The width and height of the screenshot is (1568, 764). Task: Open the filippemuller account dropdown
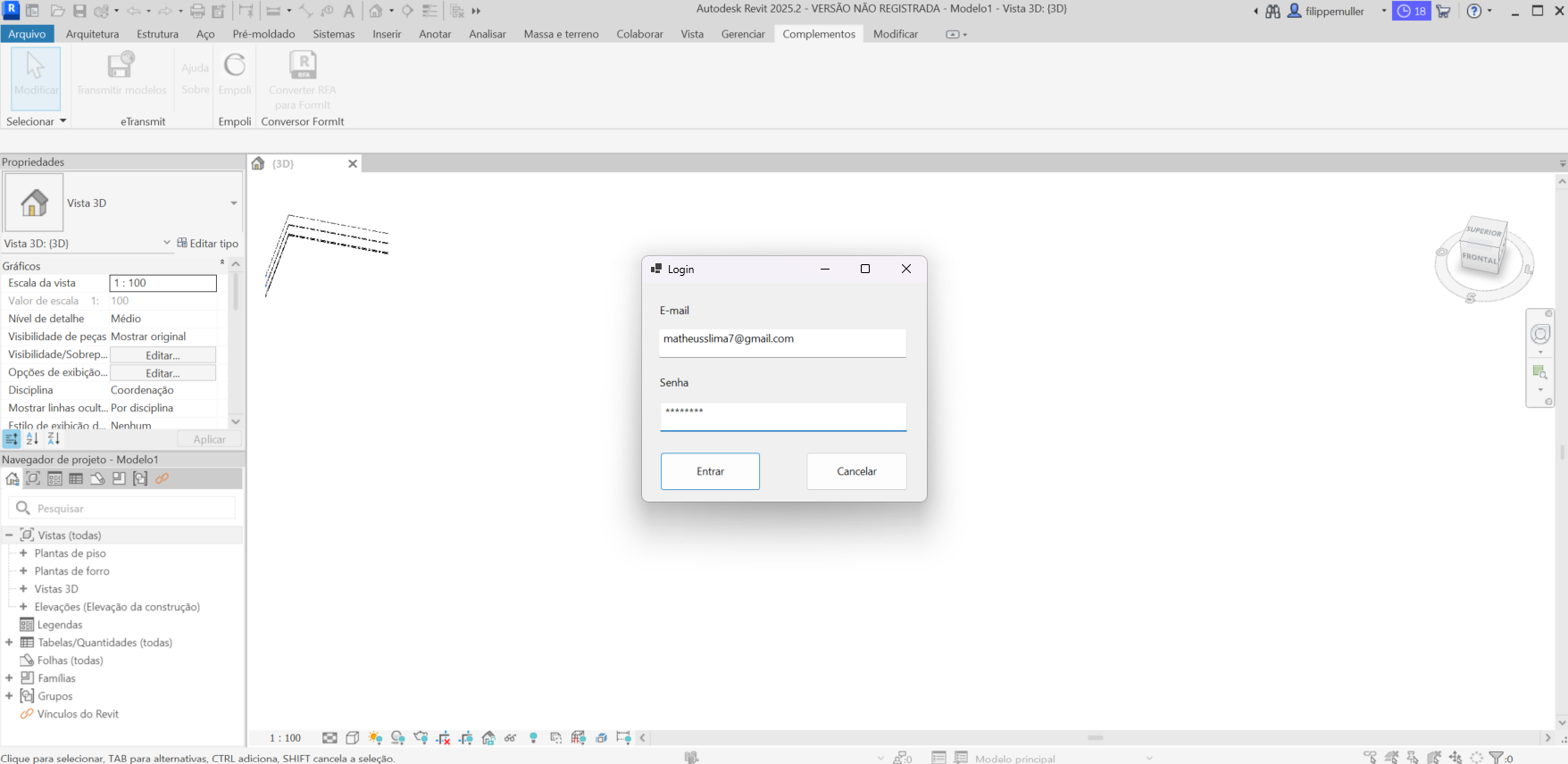(1384, 11)
